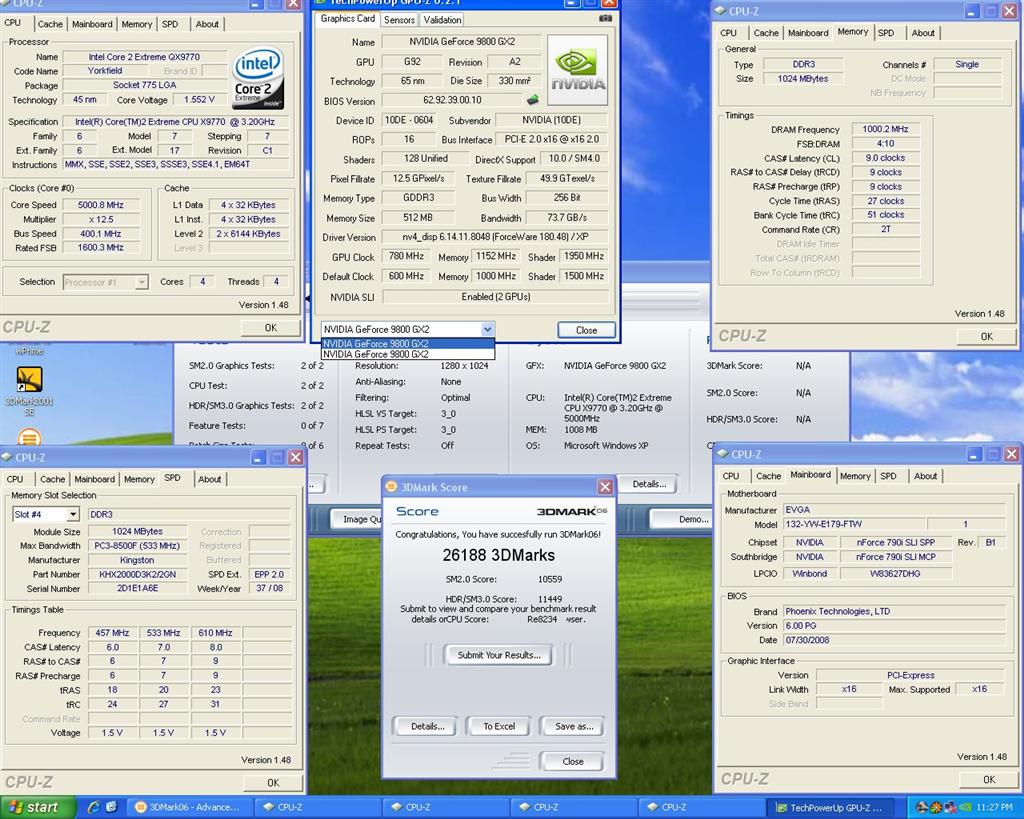This screenshot has width=1024, height=819.
Task: Open Cache tab in the CPU-Z EVGA motherboard window
Action: [x=768, y=475]
